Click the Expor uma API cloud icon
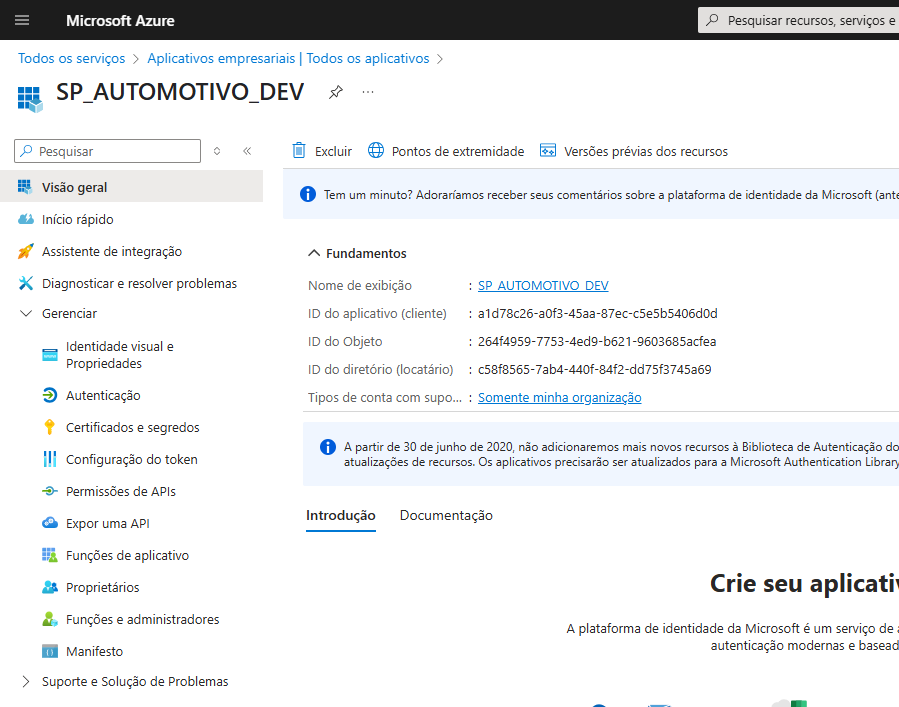The width and height of the screenshot is (899, 707). [x=50, y=522]
